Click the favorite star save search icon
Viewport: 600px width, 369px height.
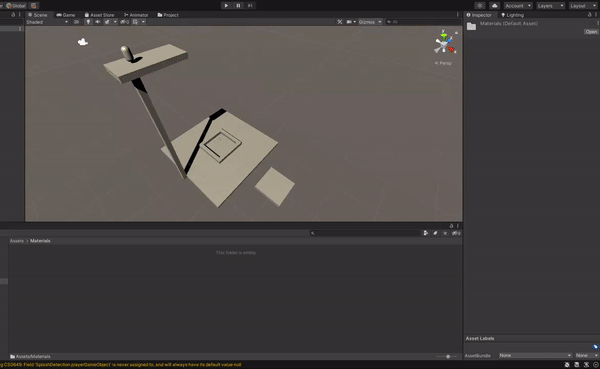445,233
